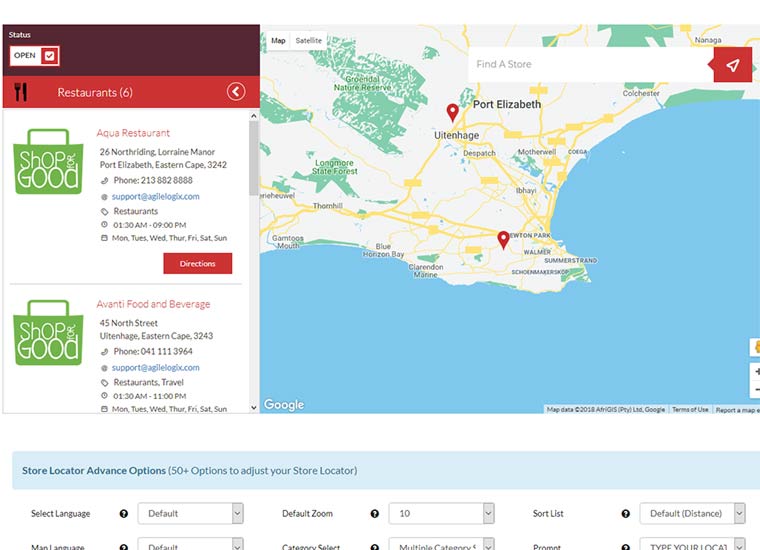Click the category tag icon for Aqua Restaurant
Viewport: 760px width, 550px height.
[104, 212]
